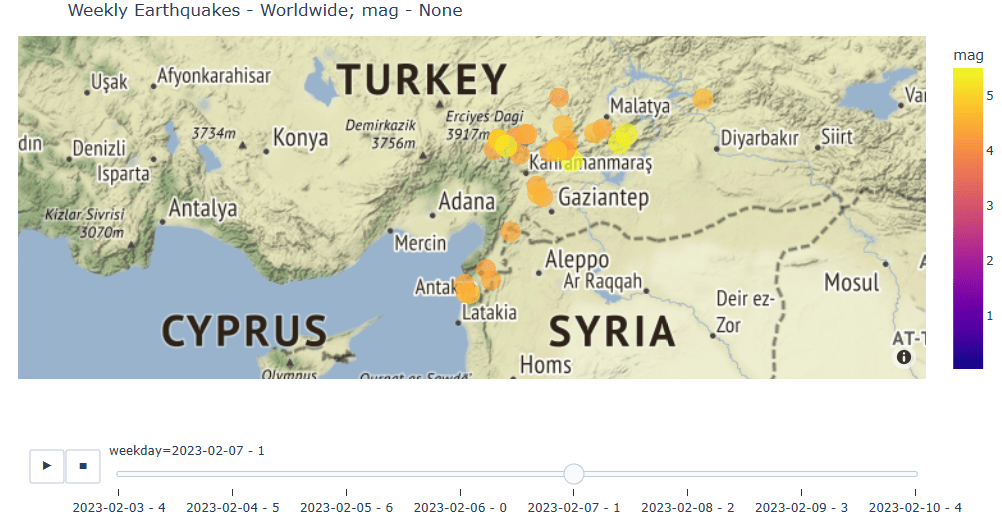This screenshot has height=524, width=1002.
Task: Click the Antalya city label
Action: (x=203, y=208)
